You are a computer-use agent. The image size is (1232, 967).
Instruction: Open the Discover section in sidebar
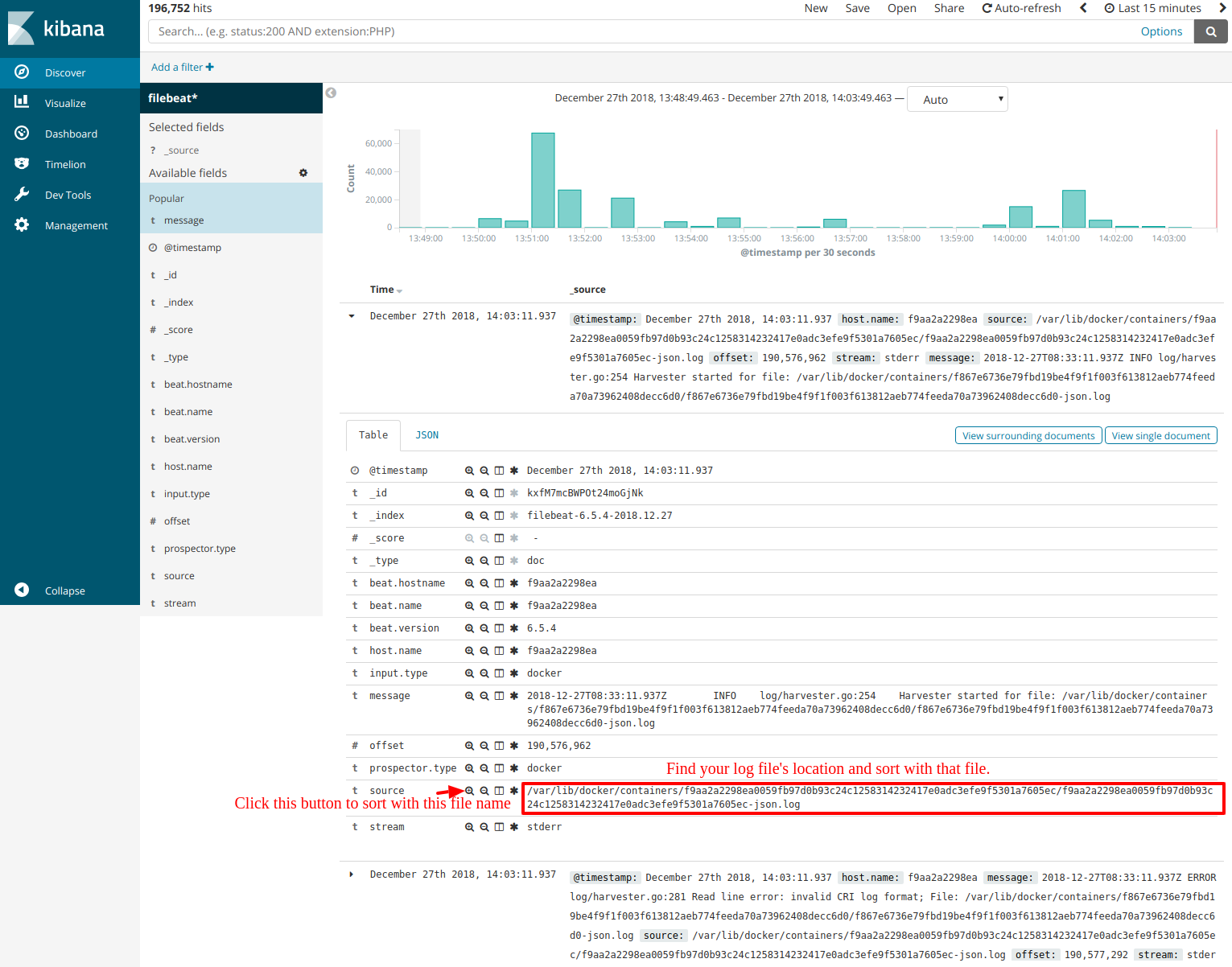click(x=70, y=72)
